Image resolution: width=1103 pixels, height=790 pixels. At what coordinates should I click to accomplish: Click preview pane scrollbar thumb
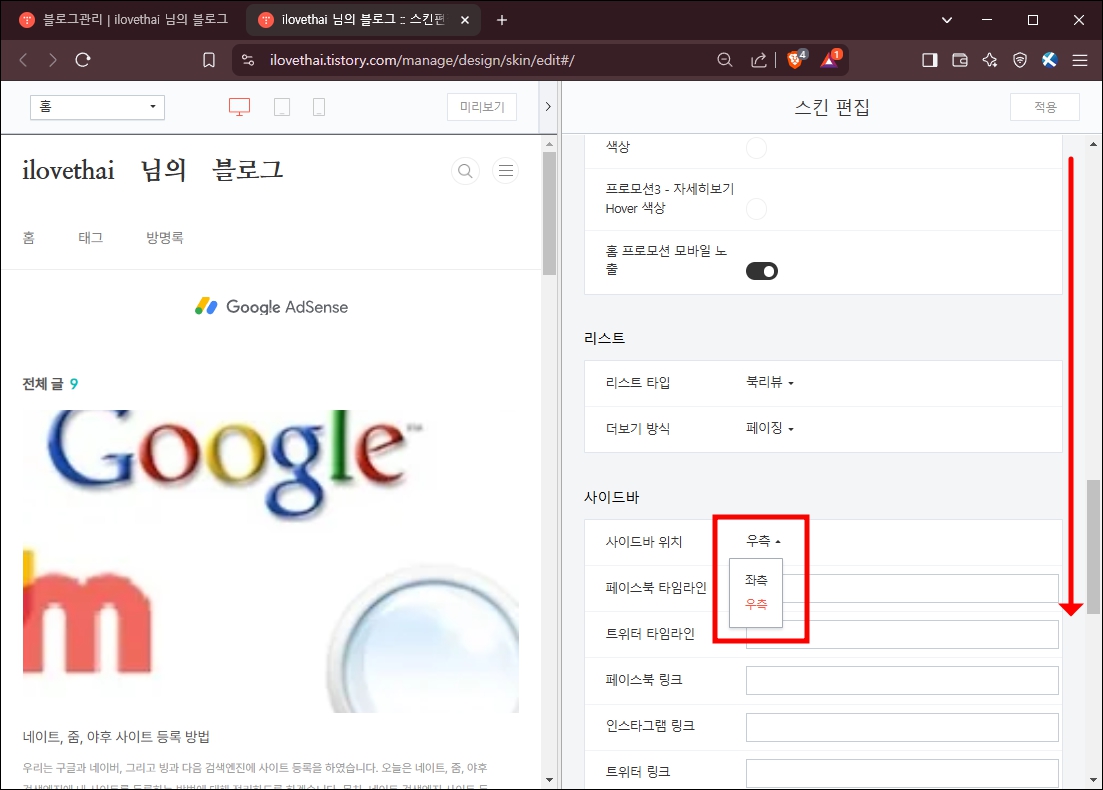[x=549, y=212]
